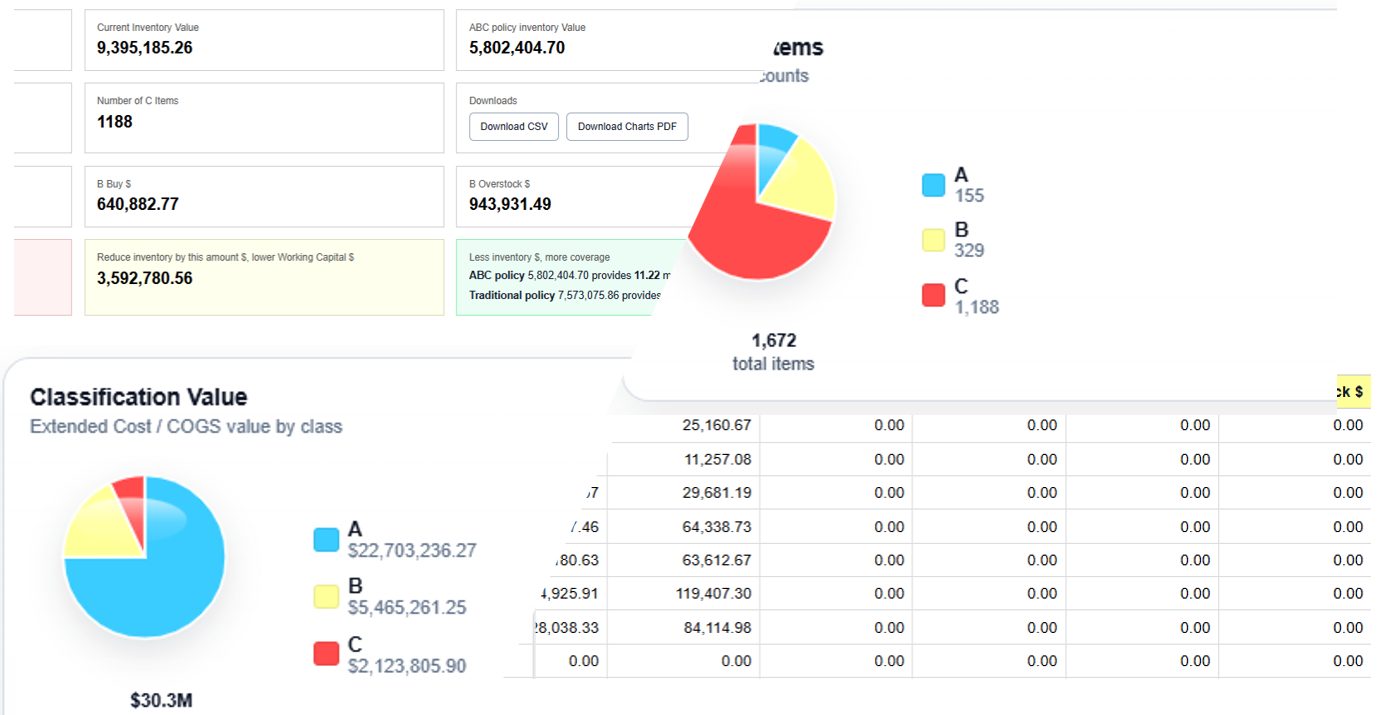Select the ABC policy inventory Value 5,802,404.70
This screenshot has height=715, width=1392.
point(517,47)
